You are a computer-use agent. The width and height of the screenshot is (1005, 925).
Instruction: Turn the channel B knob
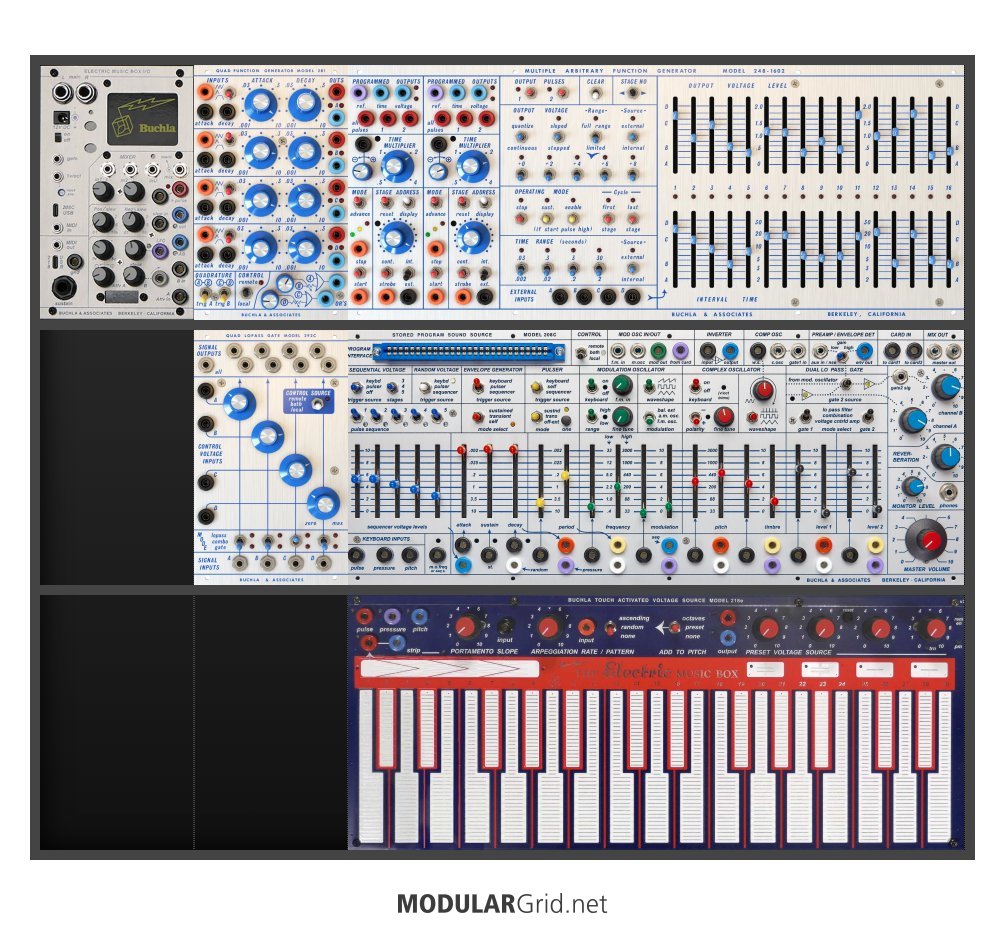[946, 387]
